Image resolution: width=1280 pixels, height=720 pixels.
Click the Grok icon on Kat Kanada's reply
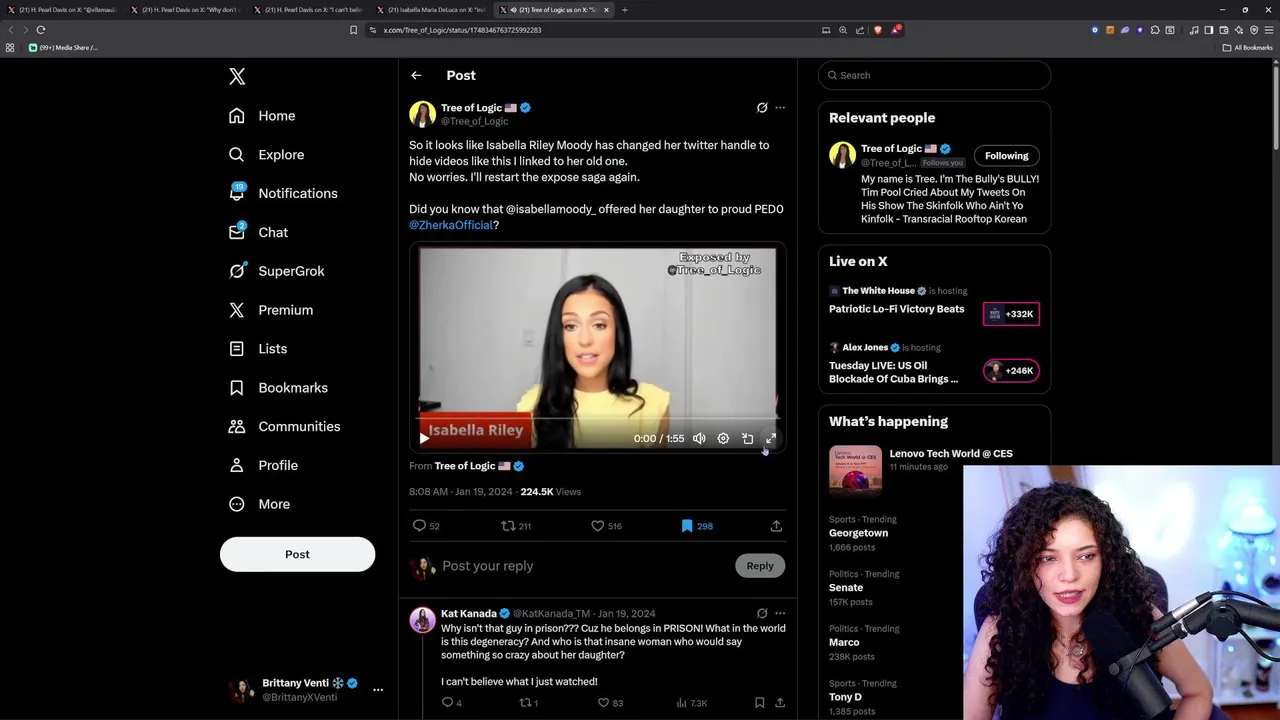pyautogui.click(x=762, y=614)
